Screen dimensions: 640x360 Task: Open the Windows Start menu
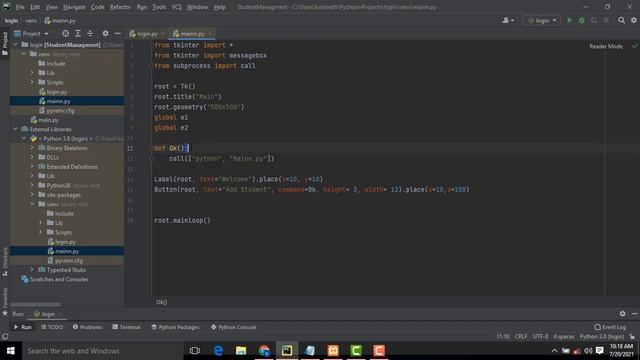11,351
